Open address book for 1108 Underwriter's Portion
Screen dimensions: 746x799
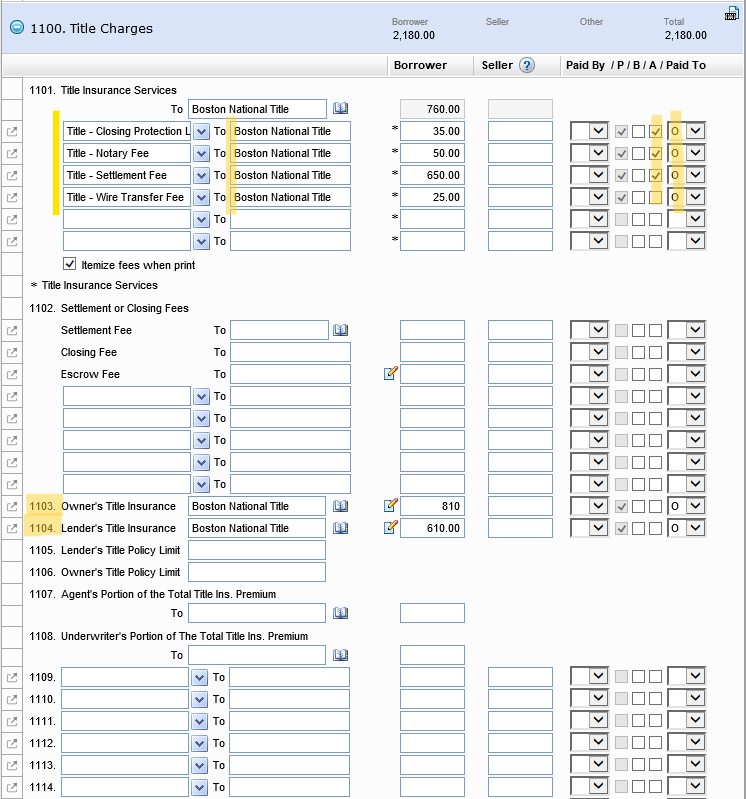click(340, 655)
